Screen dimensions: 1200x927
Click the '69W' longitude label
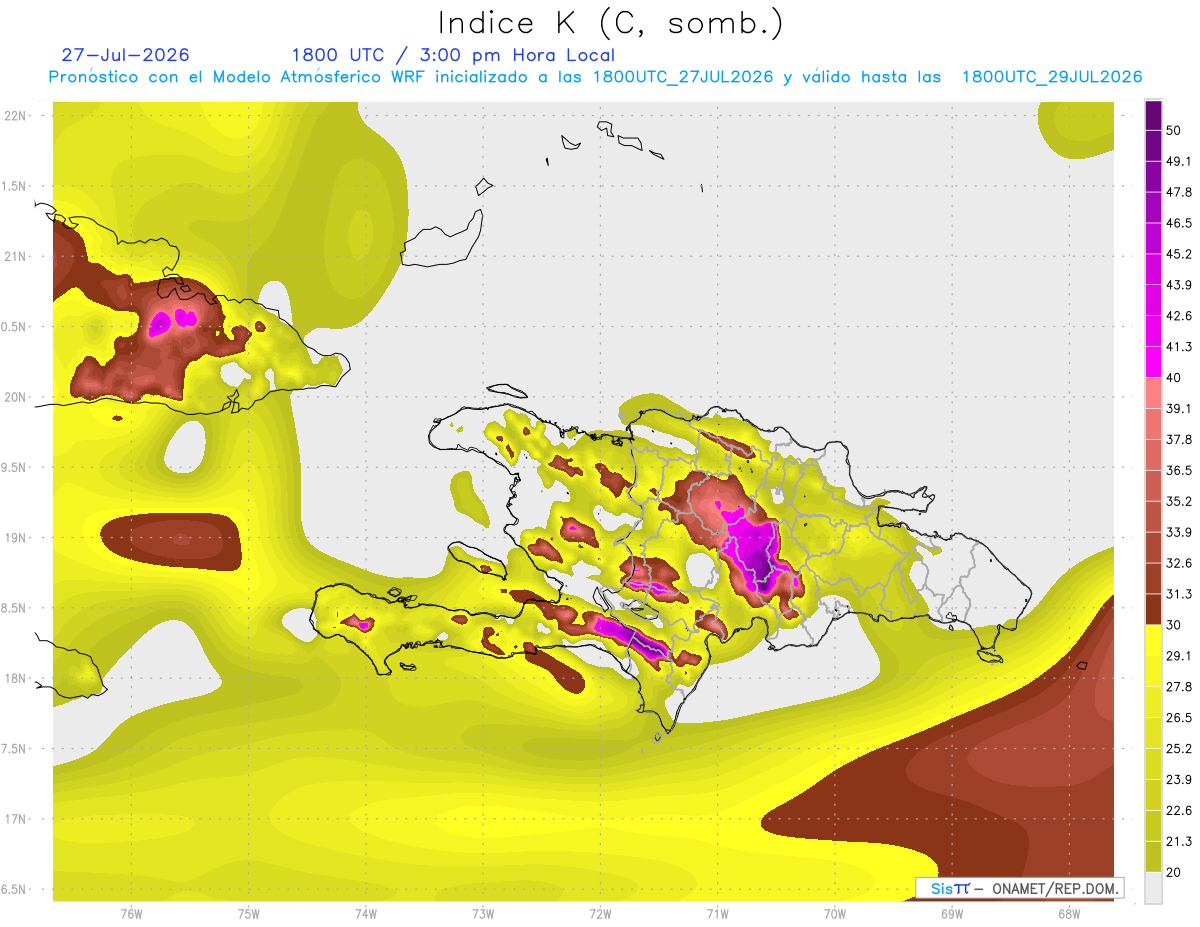point(952,914)
